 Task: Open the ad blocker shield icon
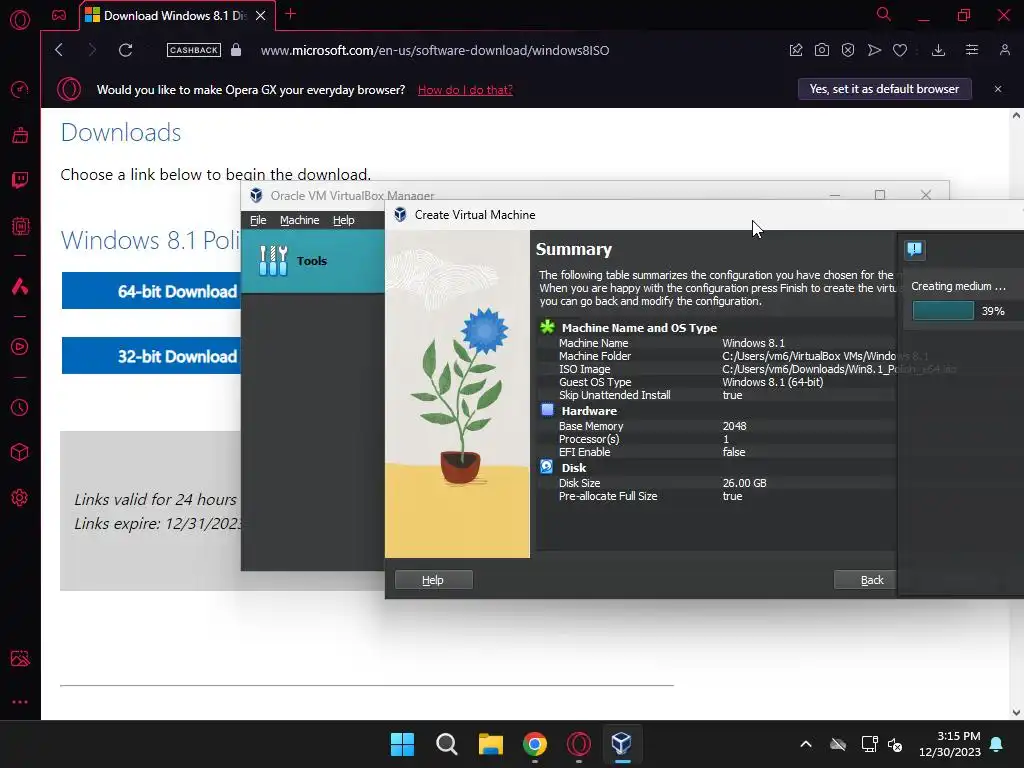(x=848, y=50)
